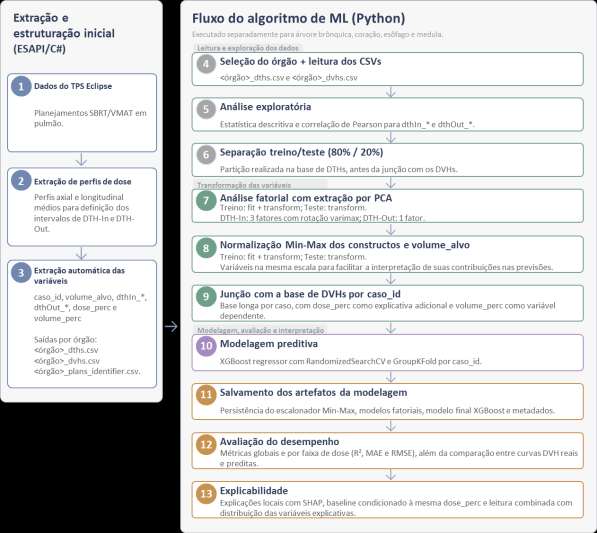Screen dimensions: 597x533
Task: Select the Dados do TPS Eclipse box
Action: [82, 113]
